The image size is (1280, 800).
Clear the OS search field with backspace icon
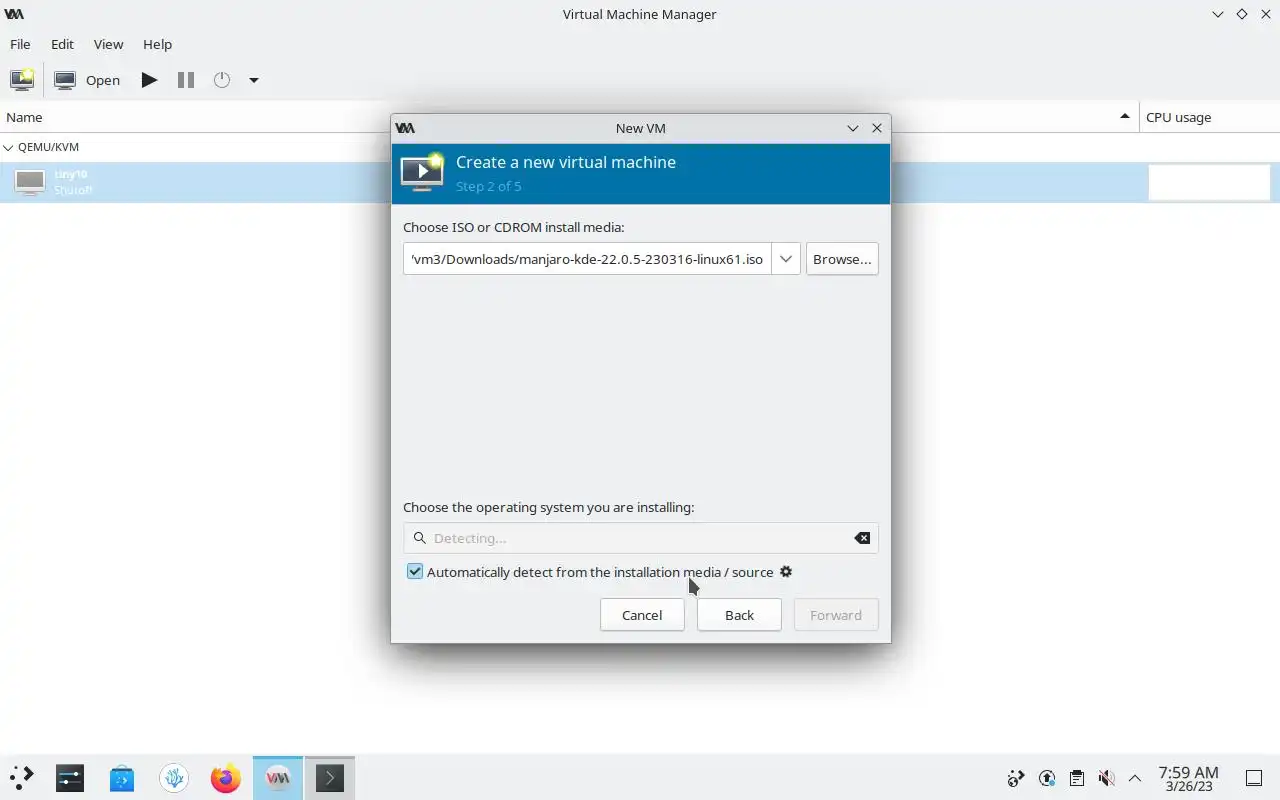pyautogui.click(x=862, y=538)
